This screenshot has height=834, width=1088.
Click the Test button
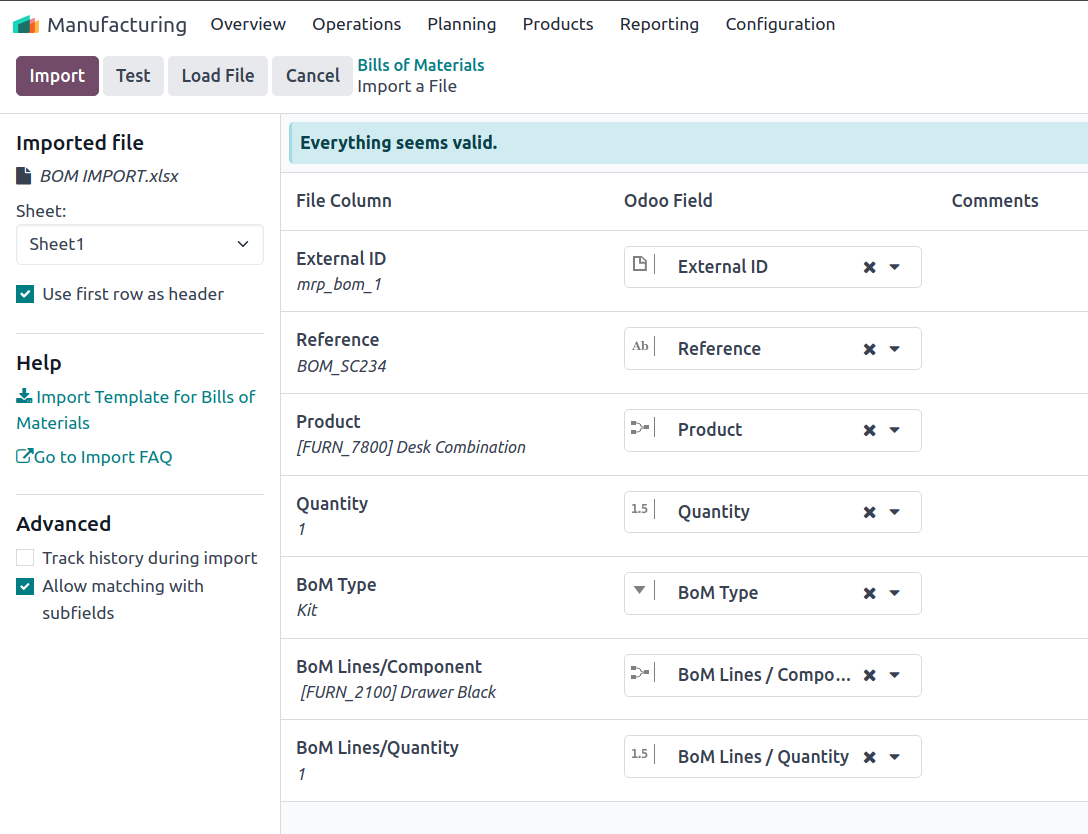tap(133, 76)
